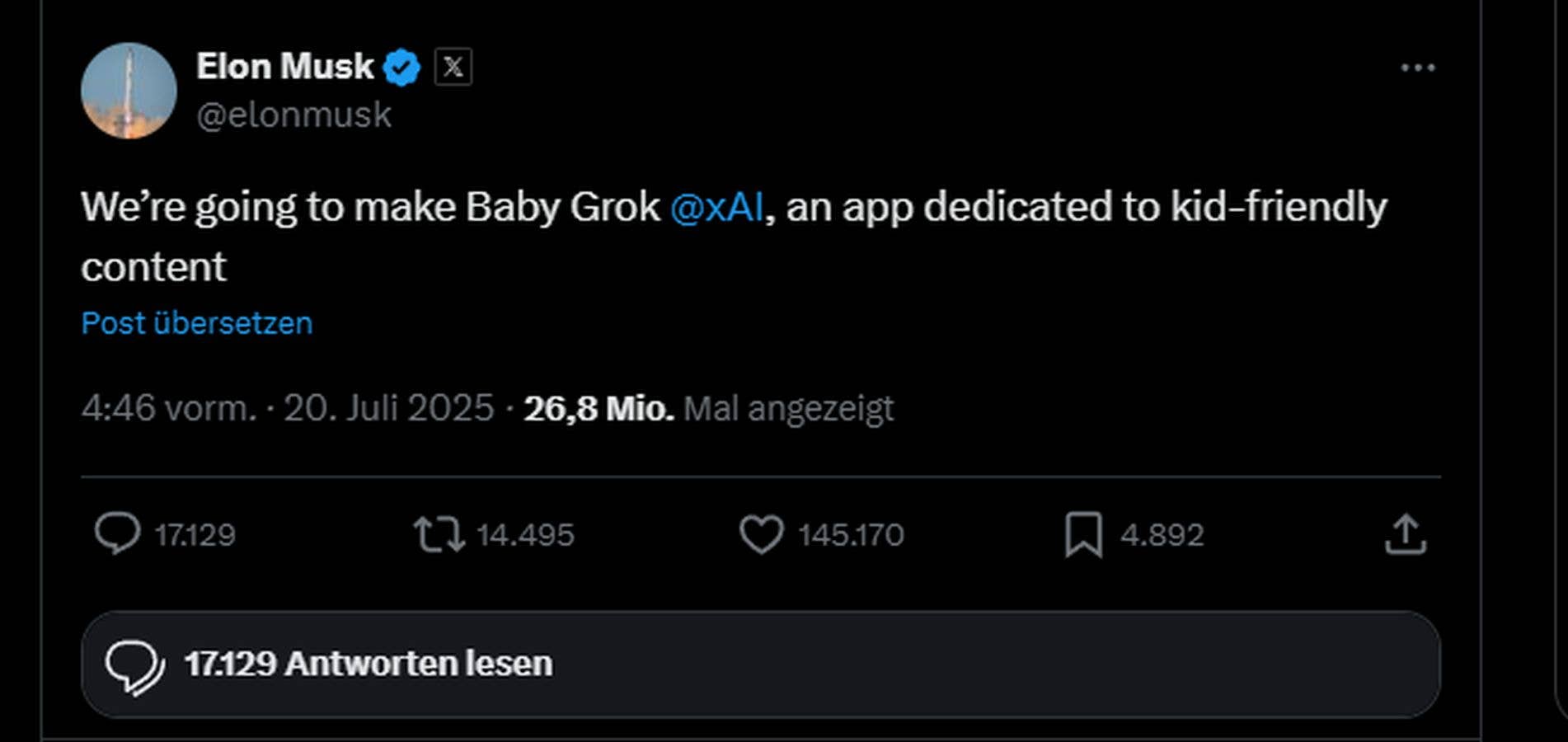Open the three-dot more options menu
1568x742 pixels.
point(1417,66)
